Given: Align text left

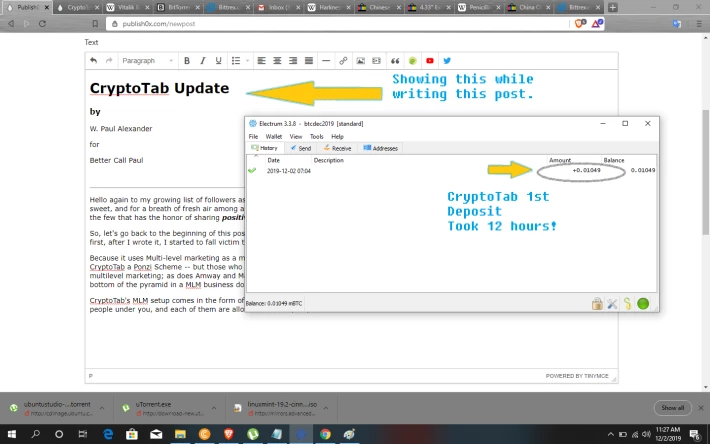Looking at the screenshot, I should (x=261, y=61).
